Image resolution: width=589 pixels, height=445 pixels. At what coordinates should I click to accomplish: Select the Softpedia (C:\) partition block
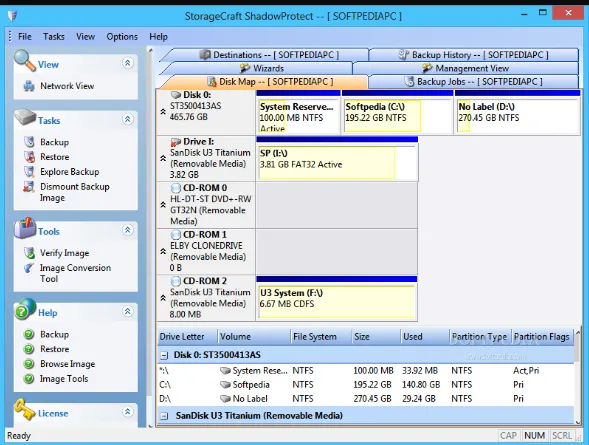pos(397,116)
